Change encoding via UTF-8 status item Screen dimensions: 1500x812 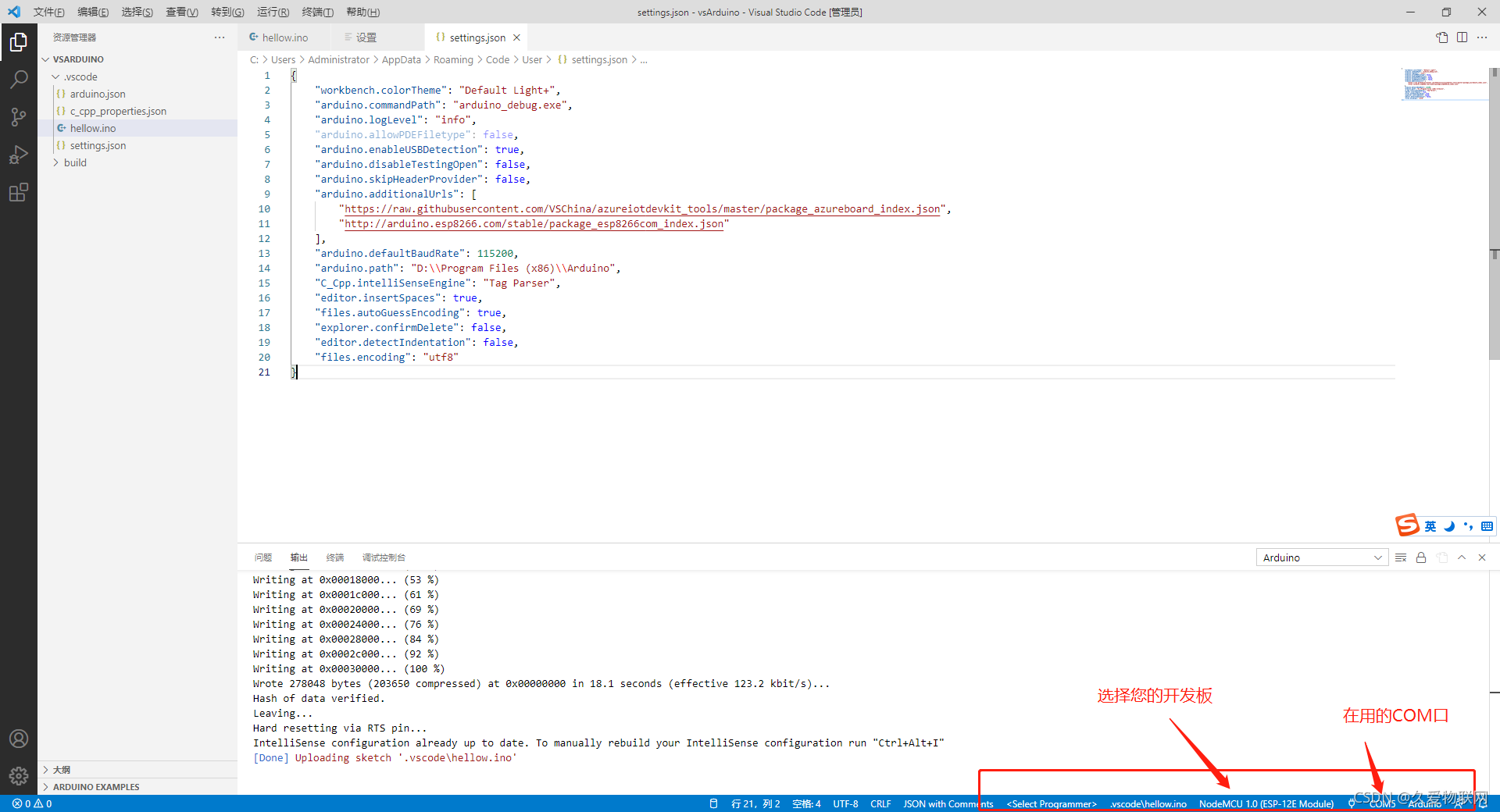pyautogui.click(x=845, y=803)
